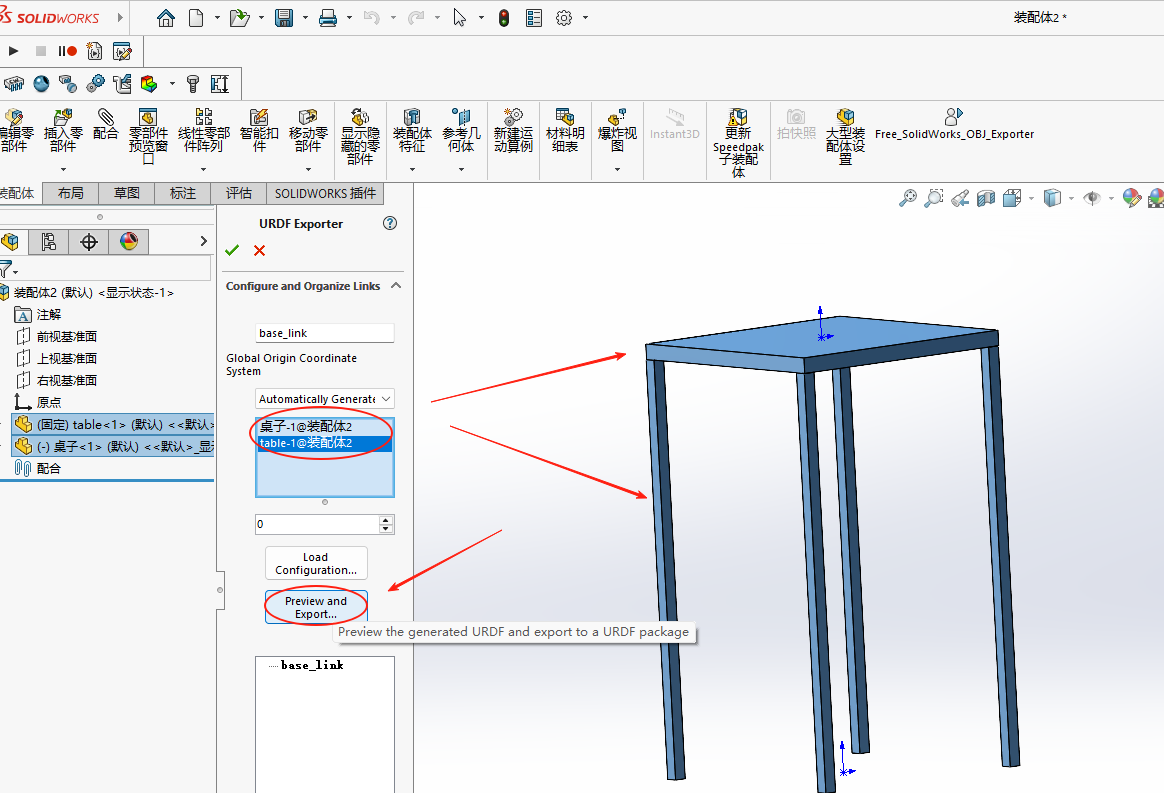The image size is (1164, 793).
Task: Open the display style dropdown
Action: pyautogui.click(x=1071, y=197)
